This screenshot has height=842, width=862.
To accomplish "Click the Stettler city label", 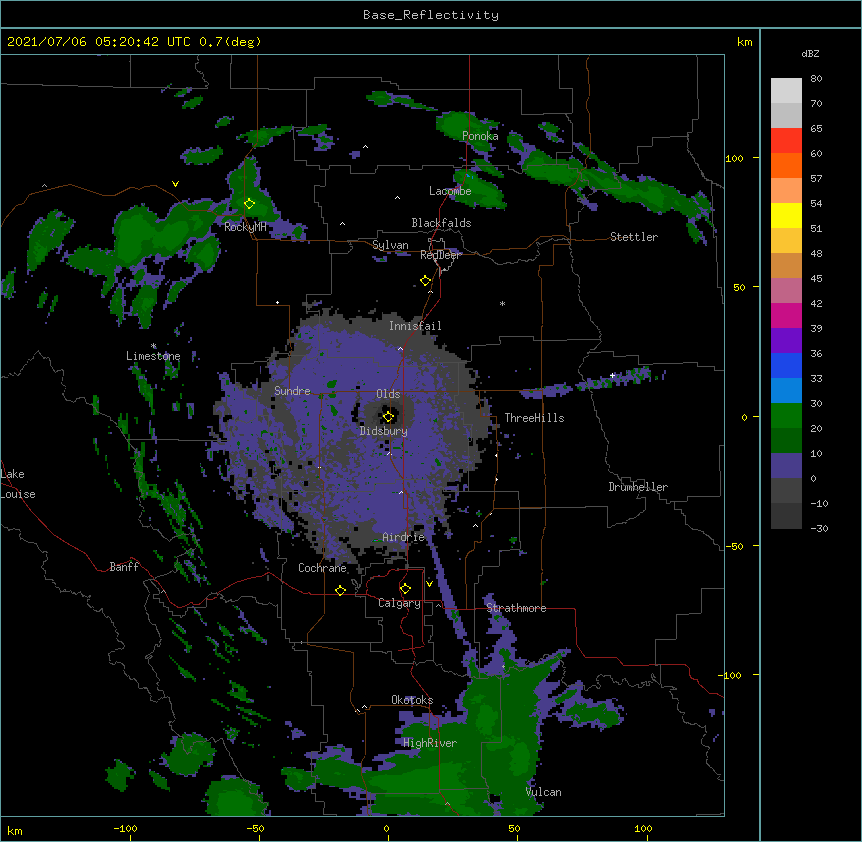I will pyautogui.click(x=634, y=237).
